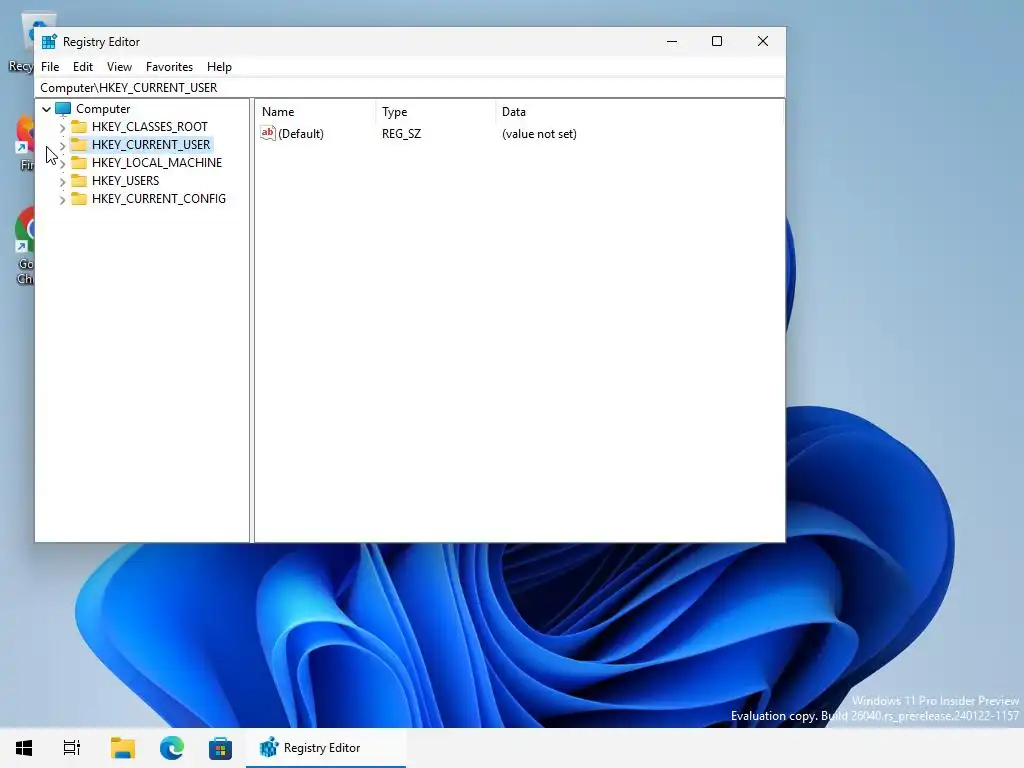Screen dimensions: 1024x768
Task: Click Registry Editor taskbar button
Action: 326,748
